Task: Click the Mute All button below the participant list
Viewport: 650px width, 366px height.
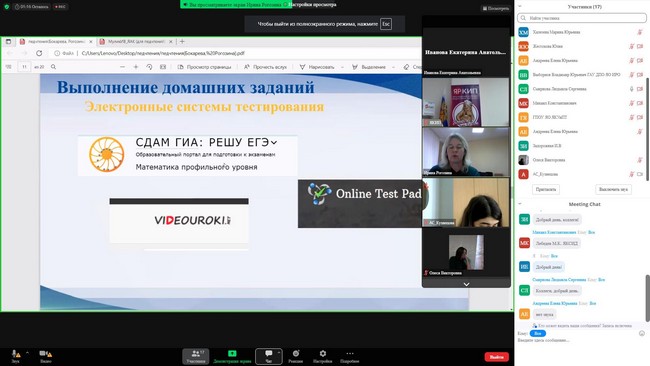Action: click(x=613, y=189)
